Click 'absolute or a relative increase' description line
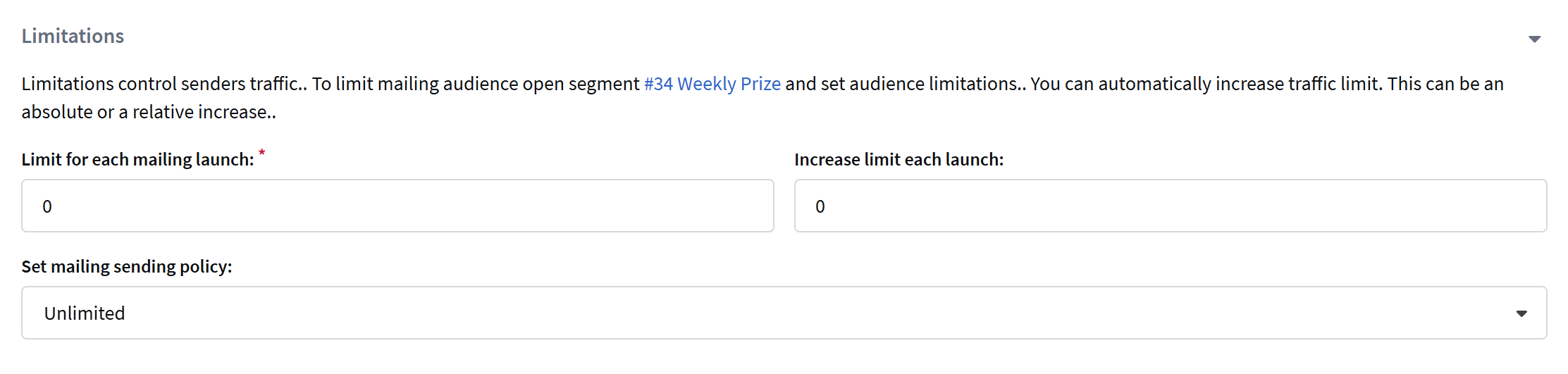The image size is (1568, 374). (148, 112)
